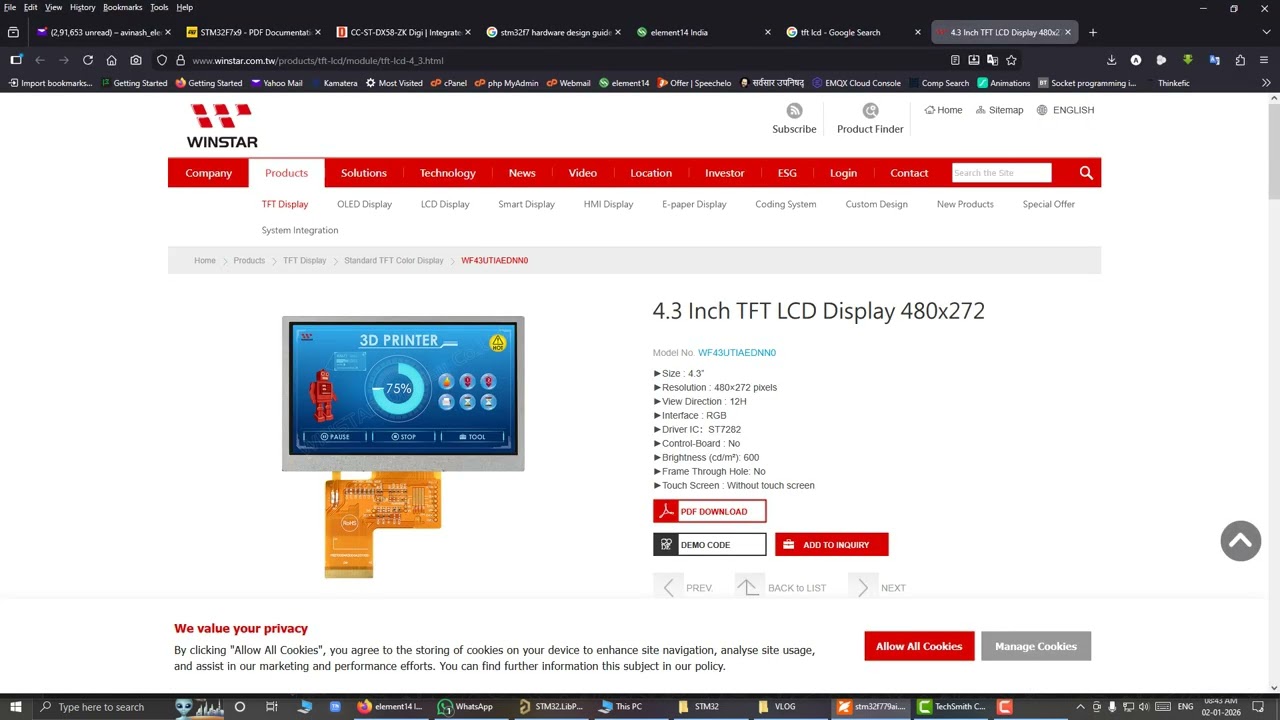Open the ESG menu
This screenshot has width=1280, height=720.
787,173
